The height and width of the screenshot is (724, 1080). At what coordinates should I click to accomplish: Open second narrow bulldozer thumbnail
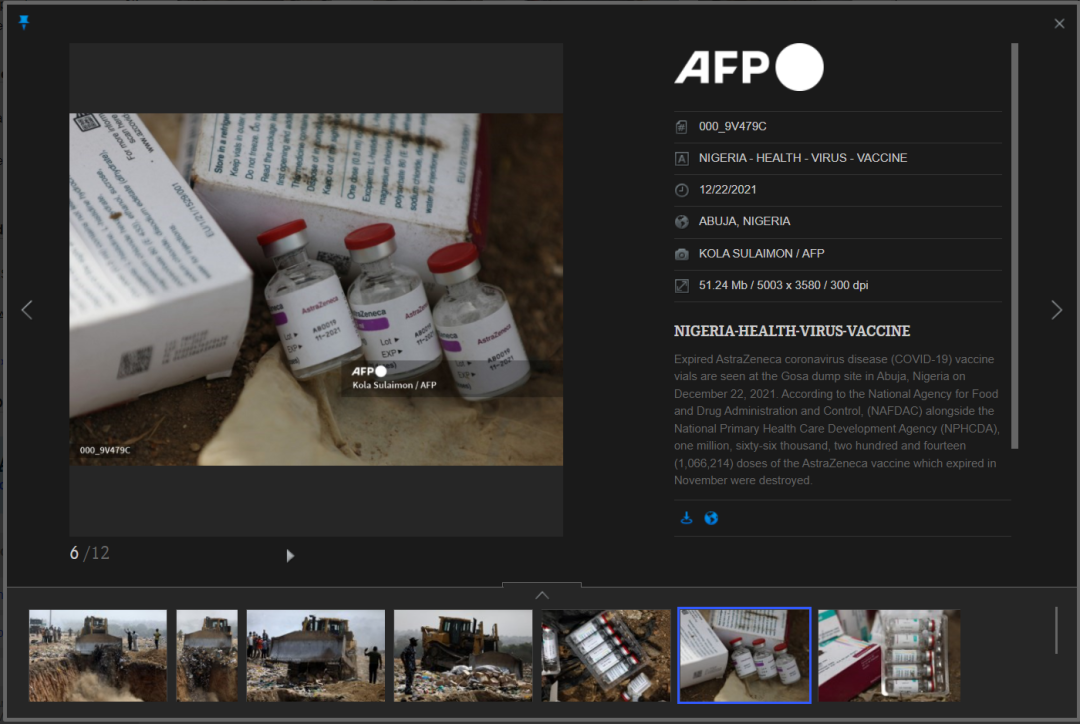tap(207, 655)
